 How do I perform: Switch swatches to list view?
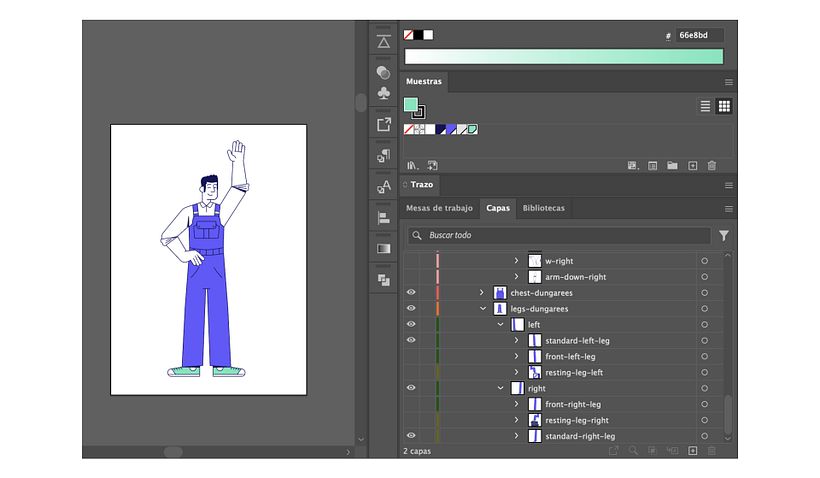click(705, 106)
